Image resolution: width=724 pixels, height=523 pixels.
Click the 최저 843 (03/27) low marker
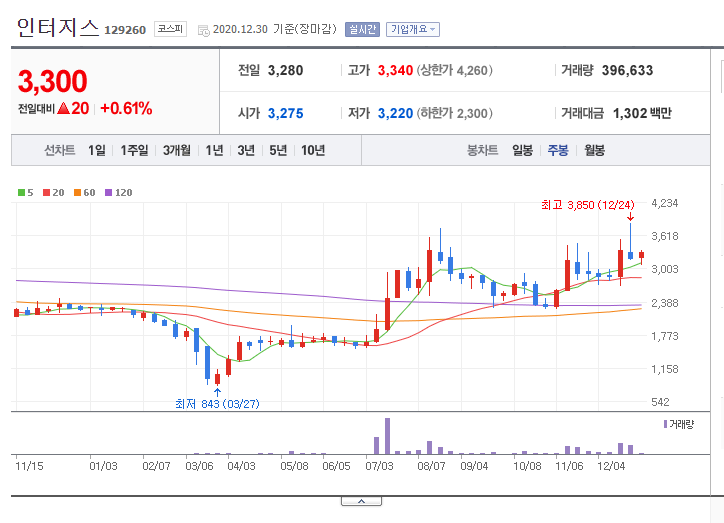point(217,404)
